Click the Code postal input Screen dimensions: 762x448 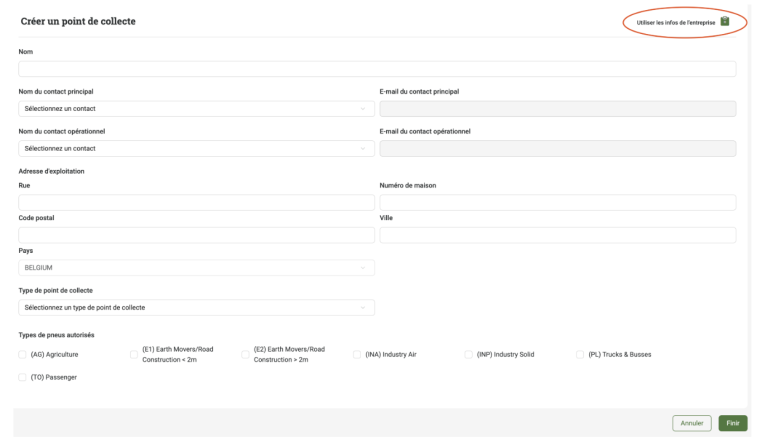pos(196,235)
